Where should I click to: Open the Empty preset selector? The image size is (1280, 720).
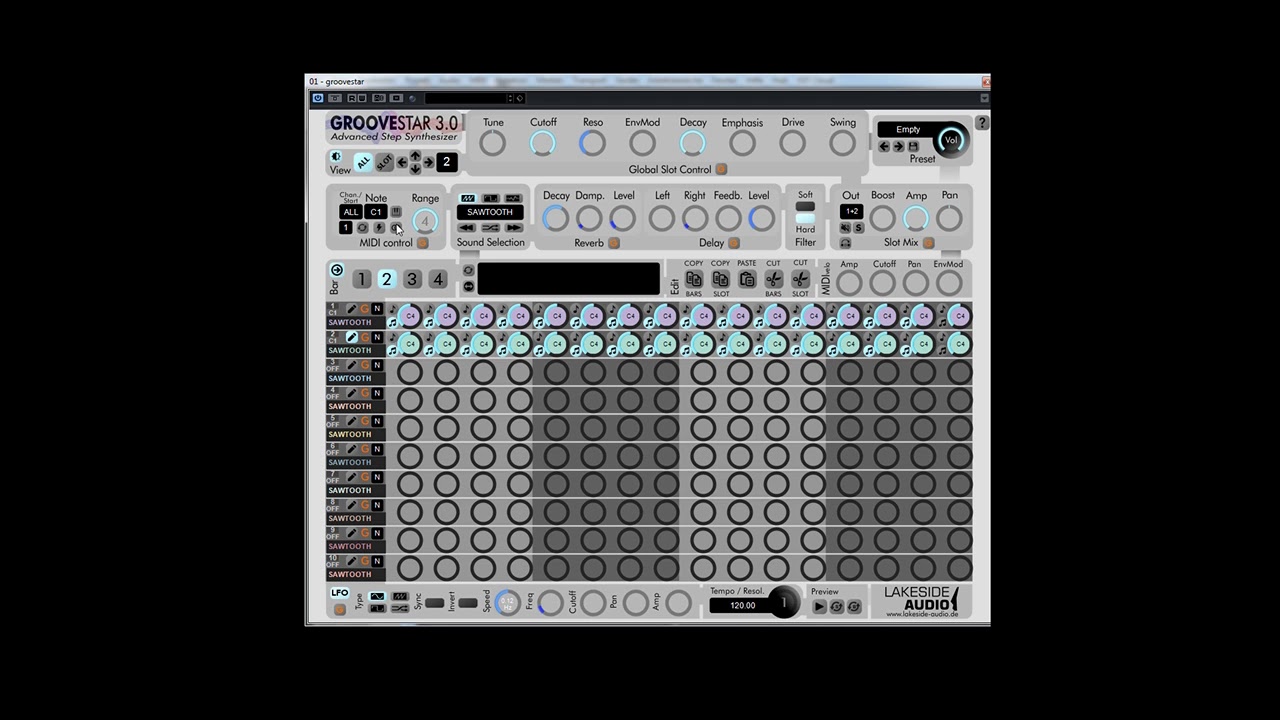[x=908, y=130]
